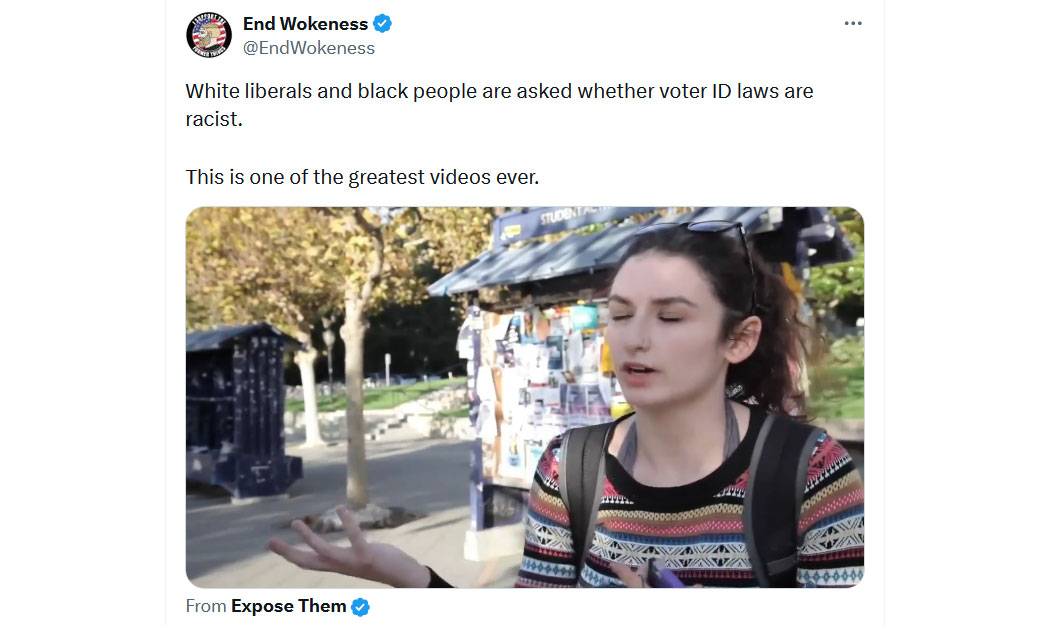Click the verified checkmark beside Expose Them
The width and height of the screenshot is (1050, 626).
pos(360,607)
